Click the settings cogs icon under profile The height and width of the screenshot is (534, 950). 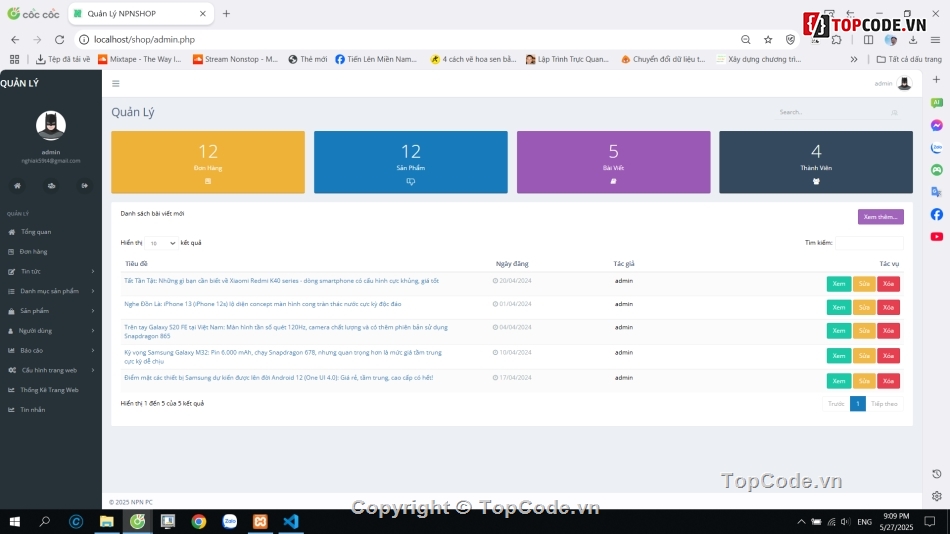51,185
